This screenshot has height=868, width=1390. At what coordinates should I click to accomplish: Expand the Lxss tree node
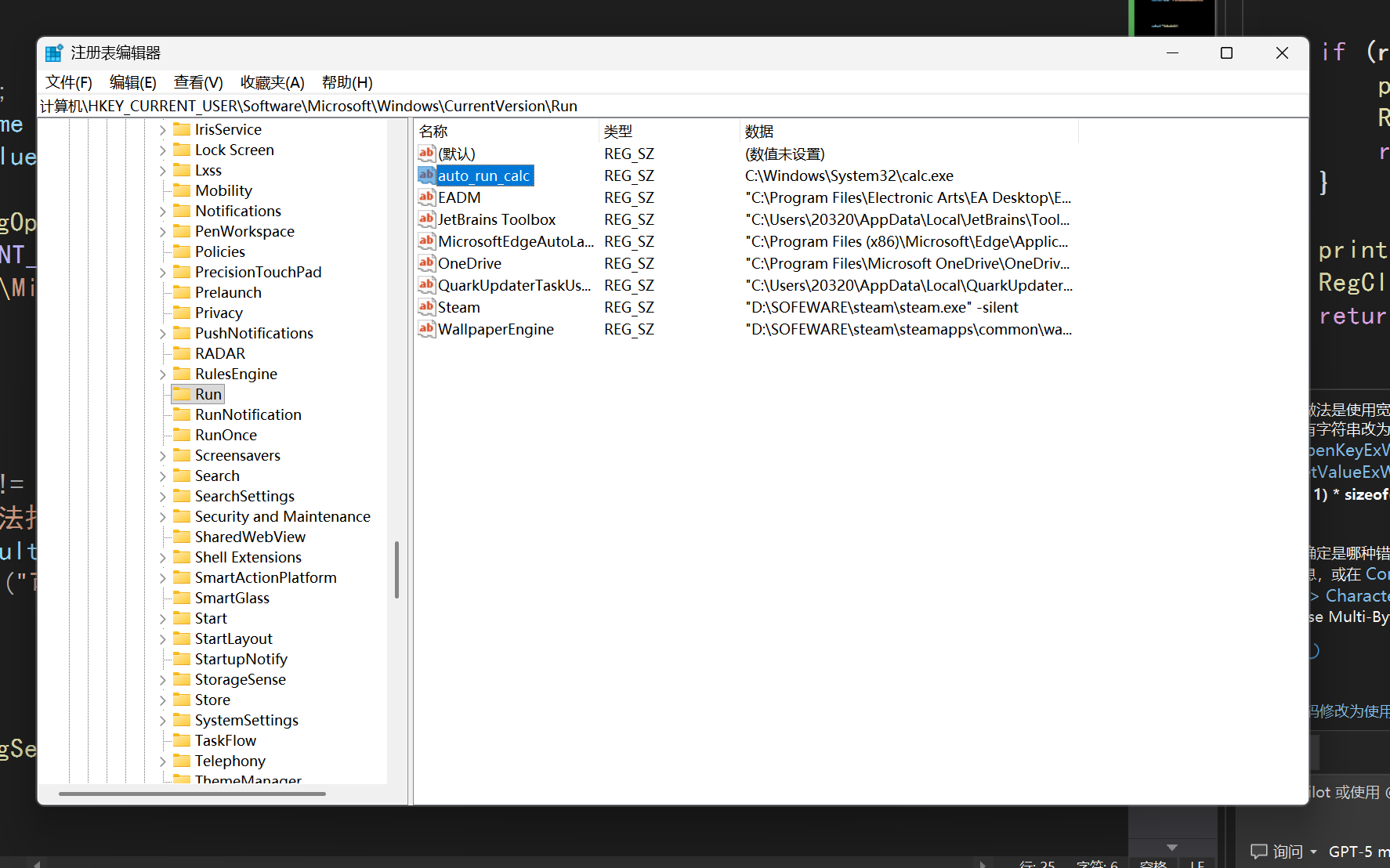pyautogui.click(x=163, y=170)
